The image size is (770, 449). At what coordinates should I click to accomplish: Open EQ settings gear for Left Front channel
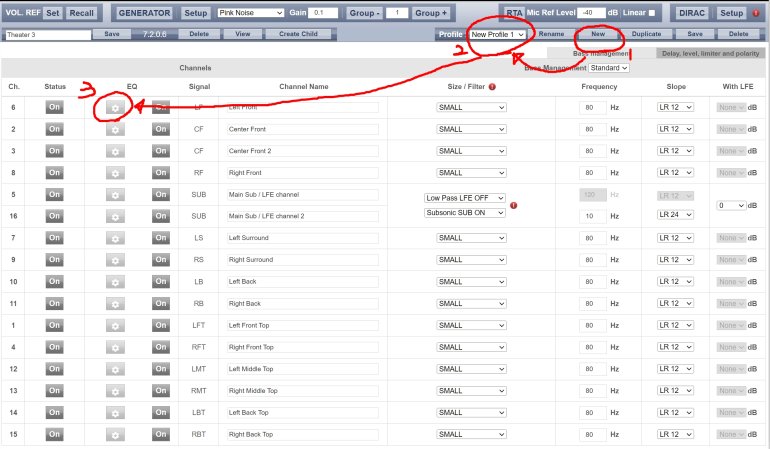coord(115,108)
